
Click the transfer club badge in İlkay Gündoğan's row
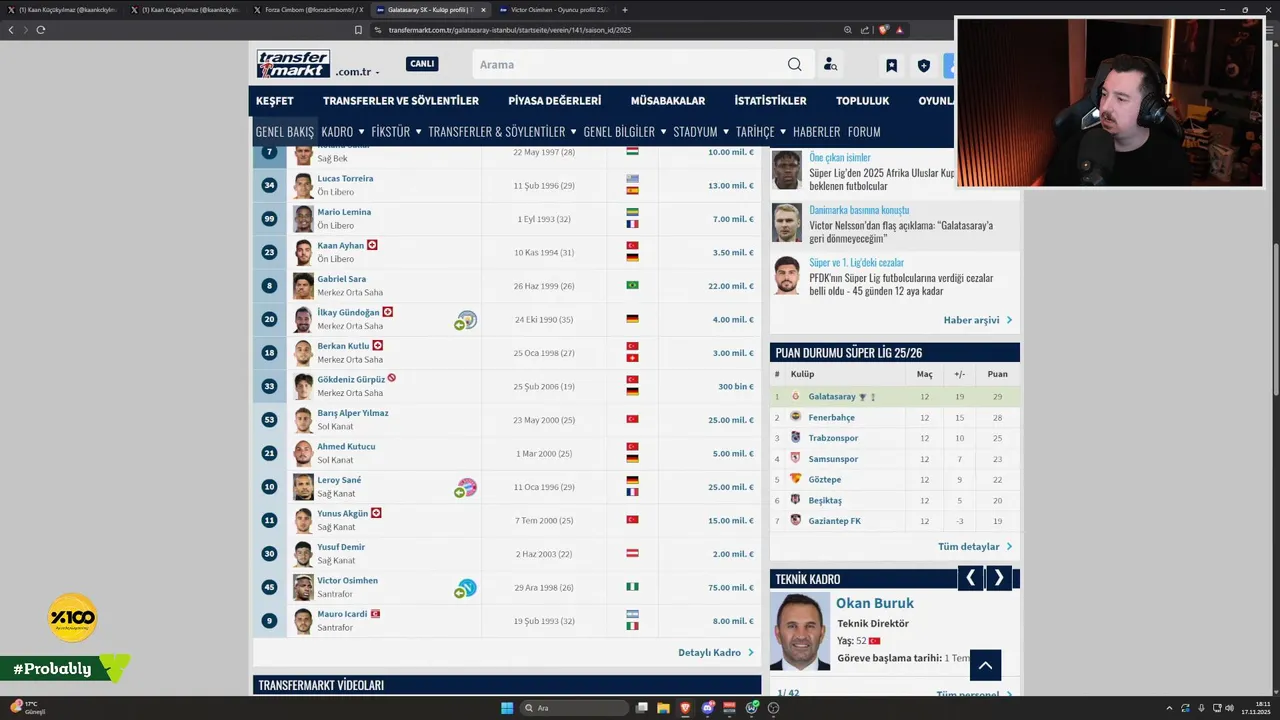point(466,320)
